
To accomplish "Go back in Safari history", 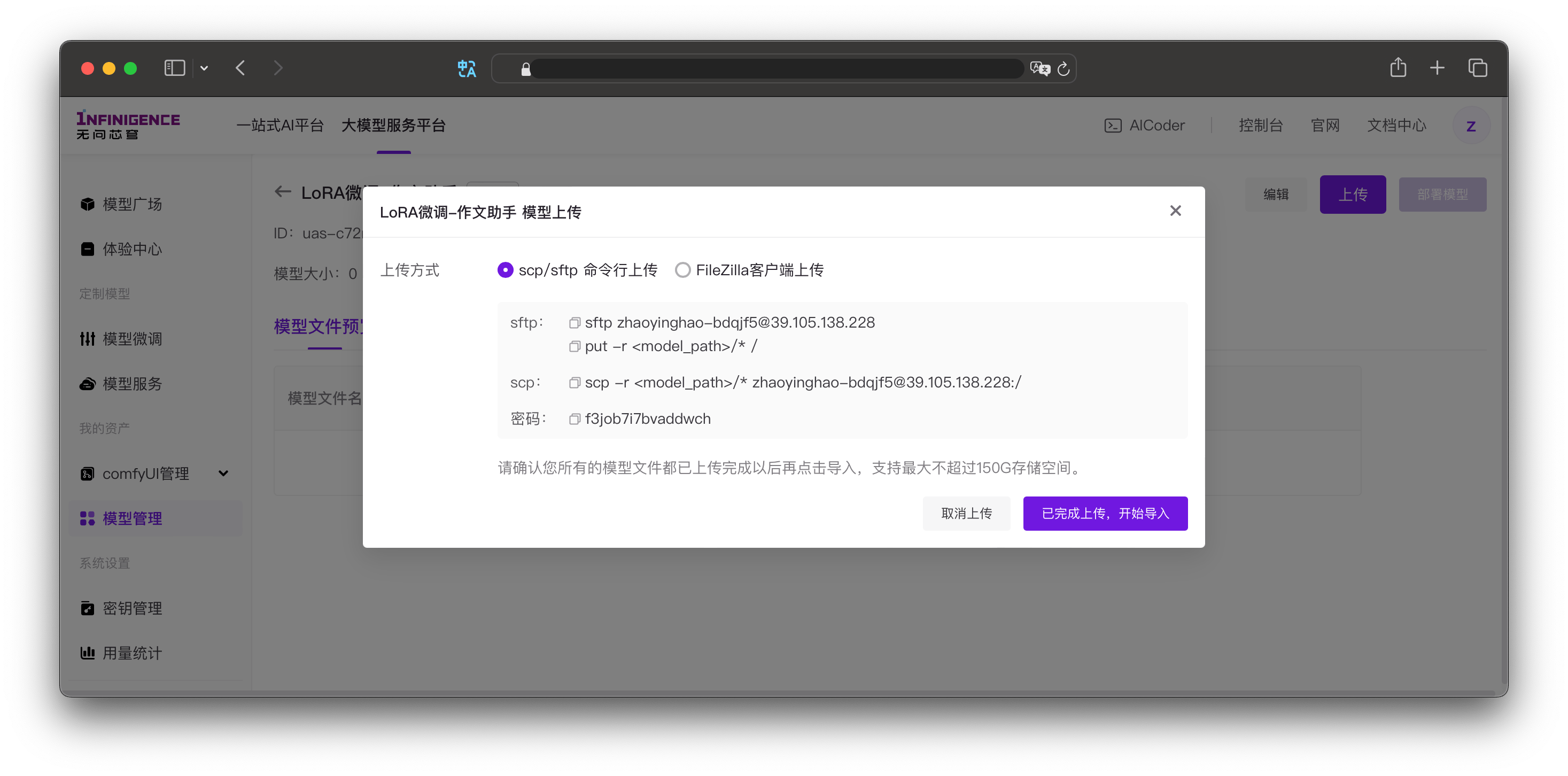I will pos(240,67).
